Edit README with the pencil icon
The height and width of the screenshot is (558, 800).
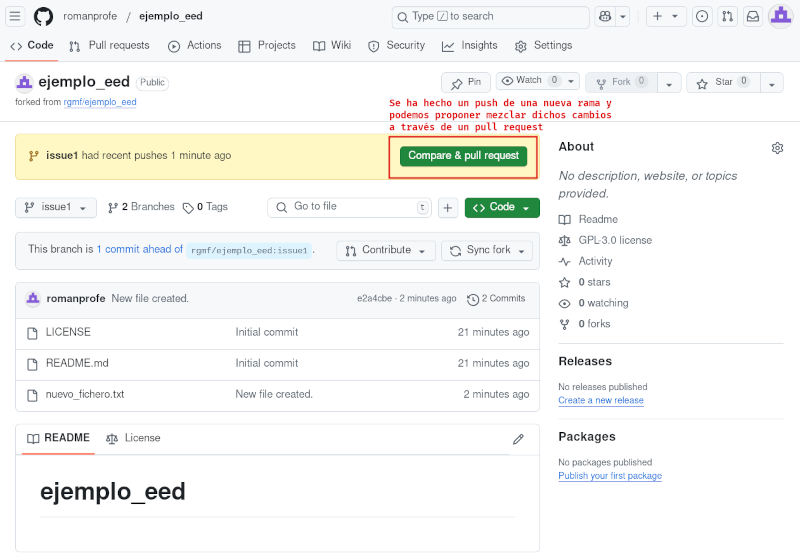[x=518, y=439]
